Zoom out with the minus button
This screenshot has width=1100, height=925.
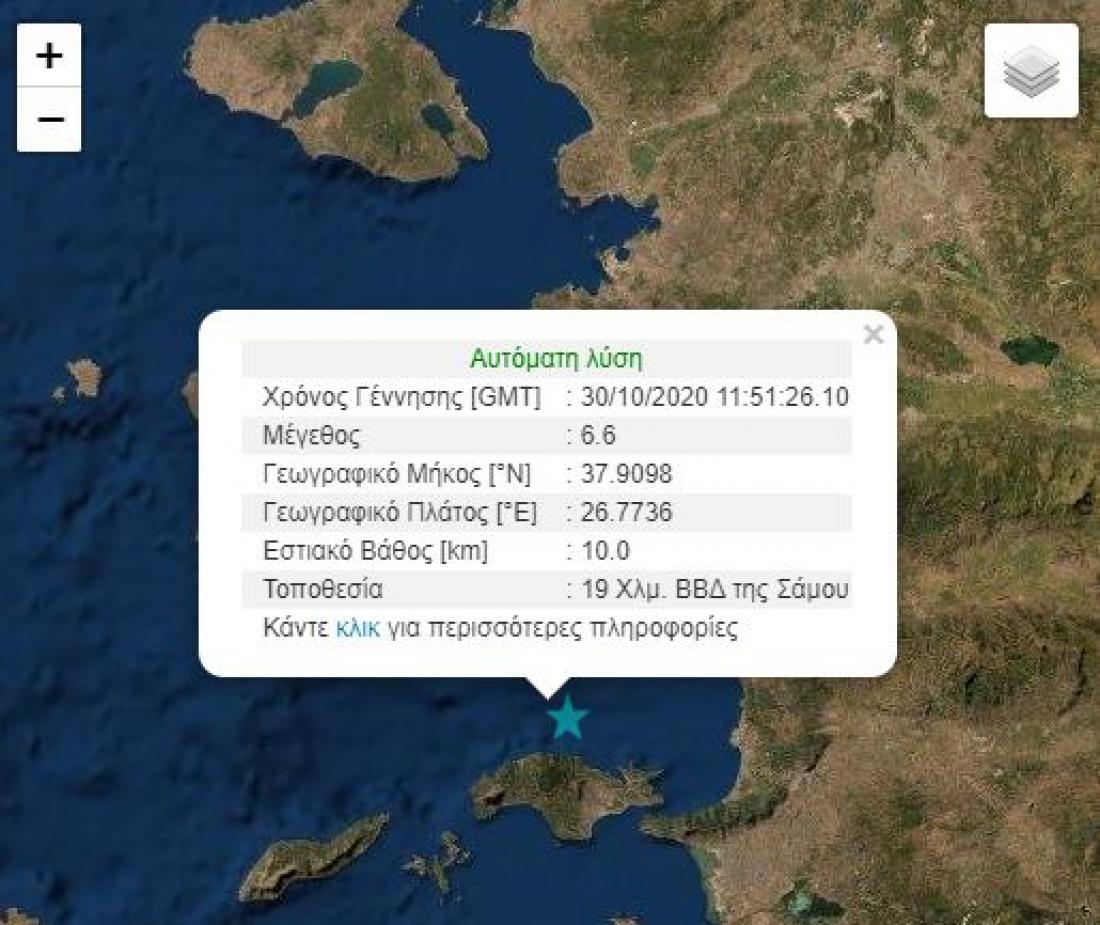click(x=49, y=119)
